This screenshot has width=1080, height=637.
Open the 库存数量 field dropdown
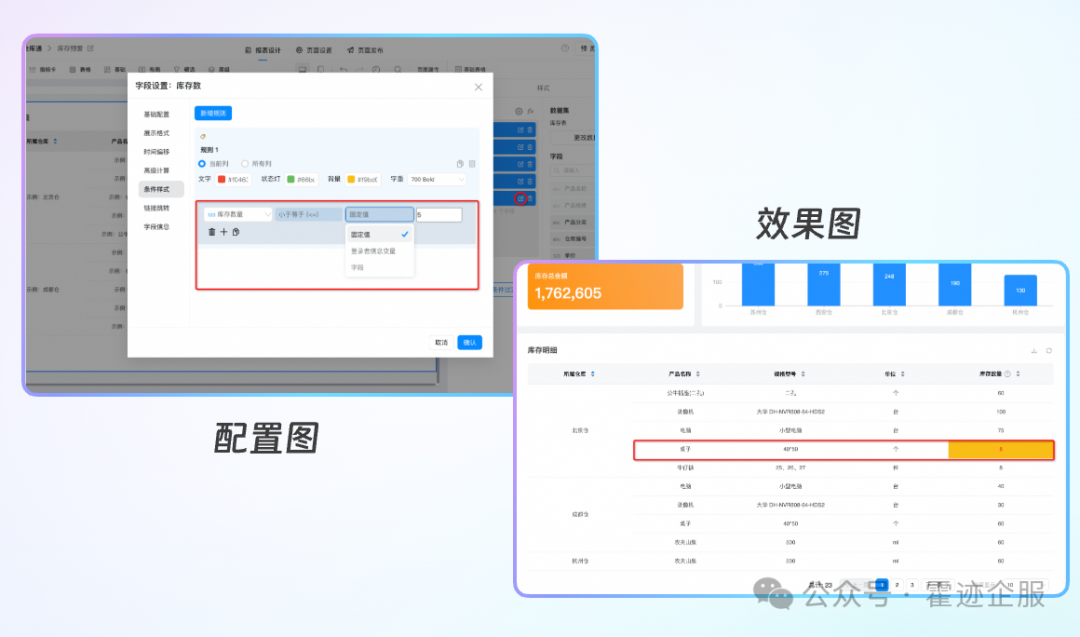pyautogui.click(x=237, y=214)
